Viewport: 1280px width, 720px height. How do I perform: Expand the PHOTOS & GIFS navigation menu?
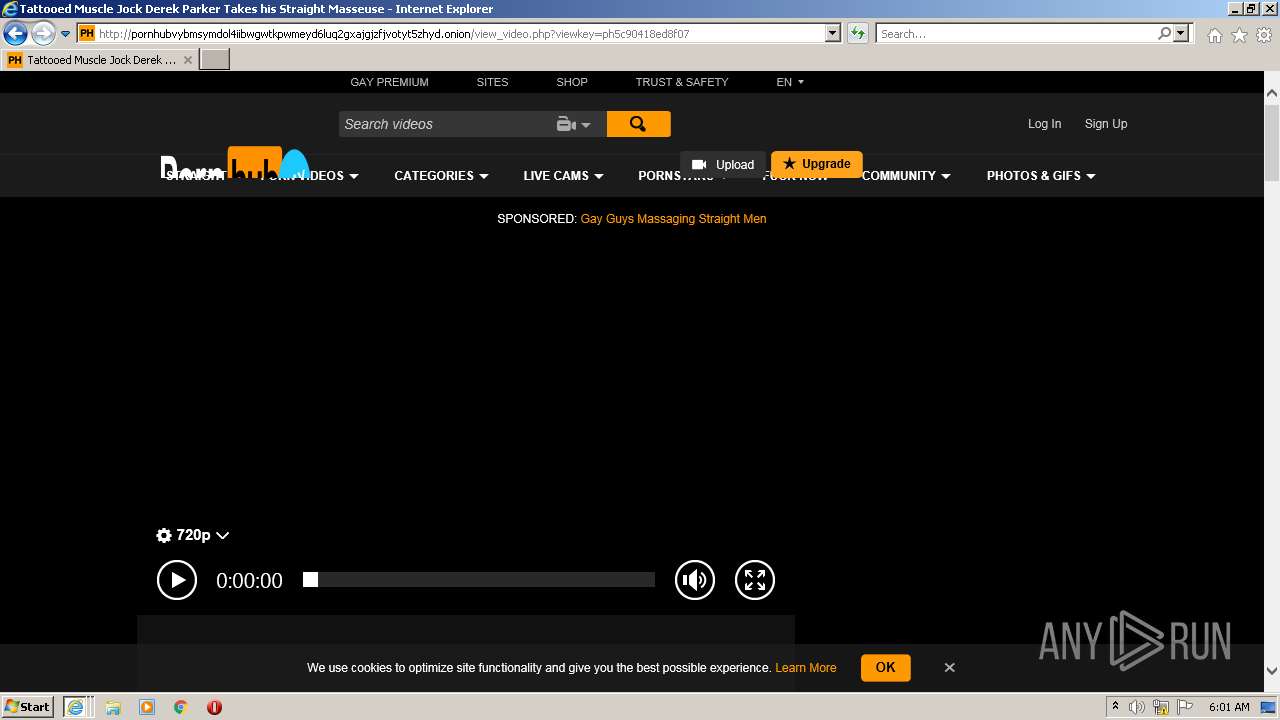pyautogui.click(x=1041, y=176)
